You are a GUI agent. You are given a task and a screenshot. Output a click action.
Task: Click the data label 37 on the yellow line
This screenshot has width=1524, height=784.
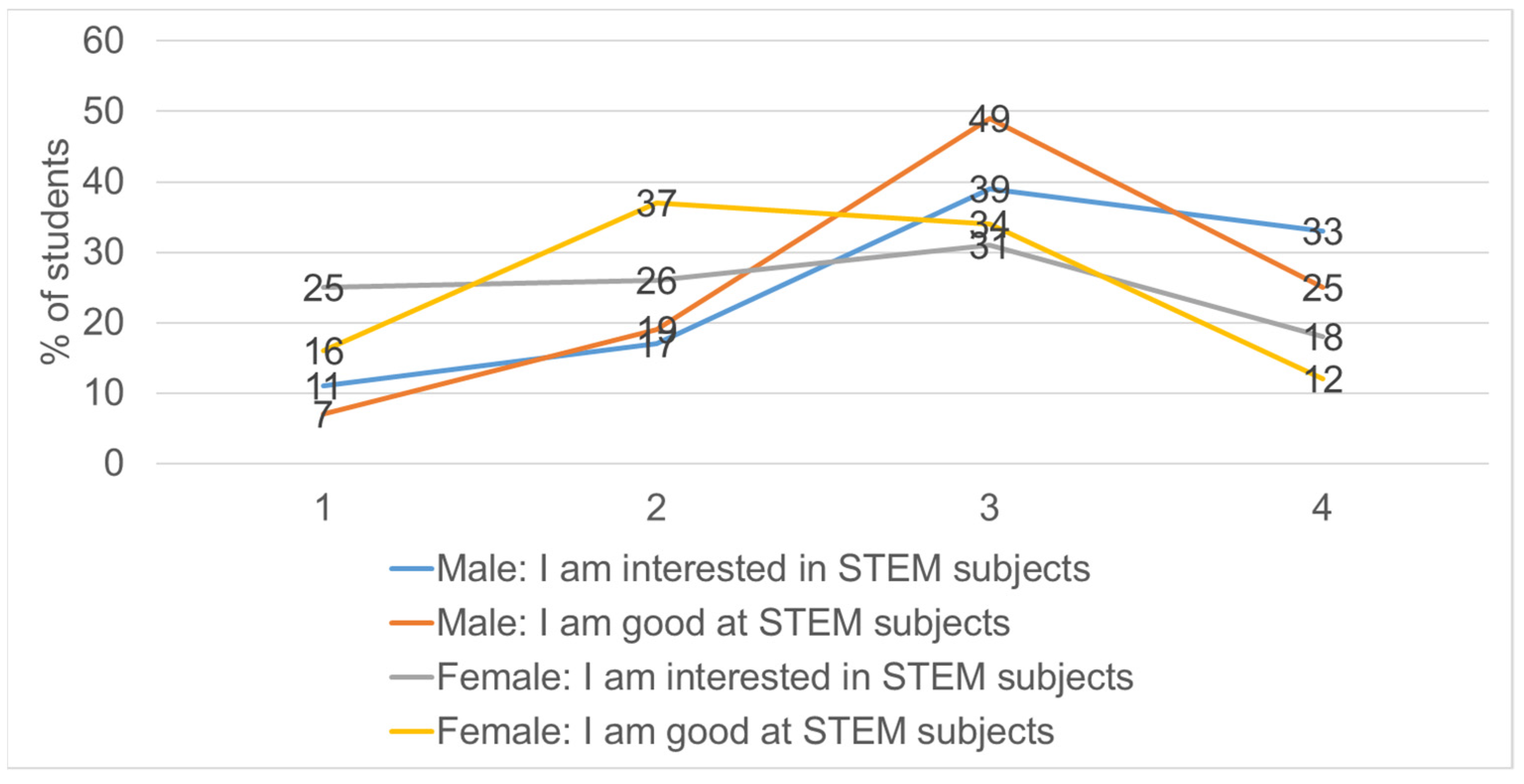tap(656, 204)
